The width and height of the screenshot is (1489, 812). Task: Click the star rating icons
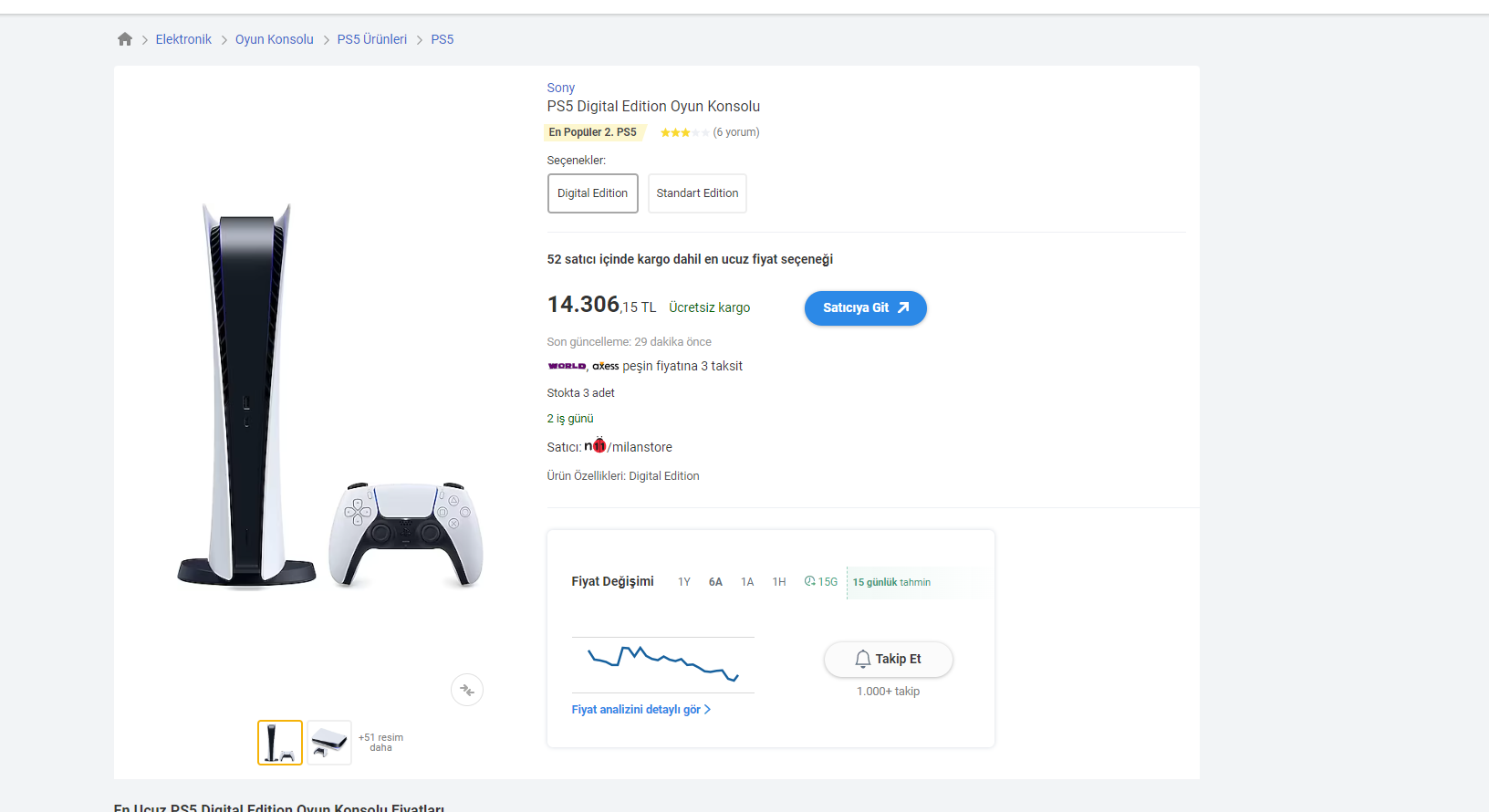(684, 132)
